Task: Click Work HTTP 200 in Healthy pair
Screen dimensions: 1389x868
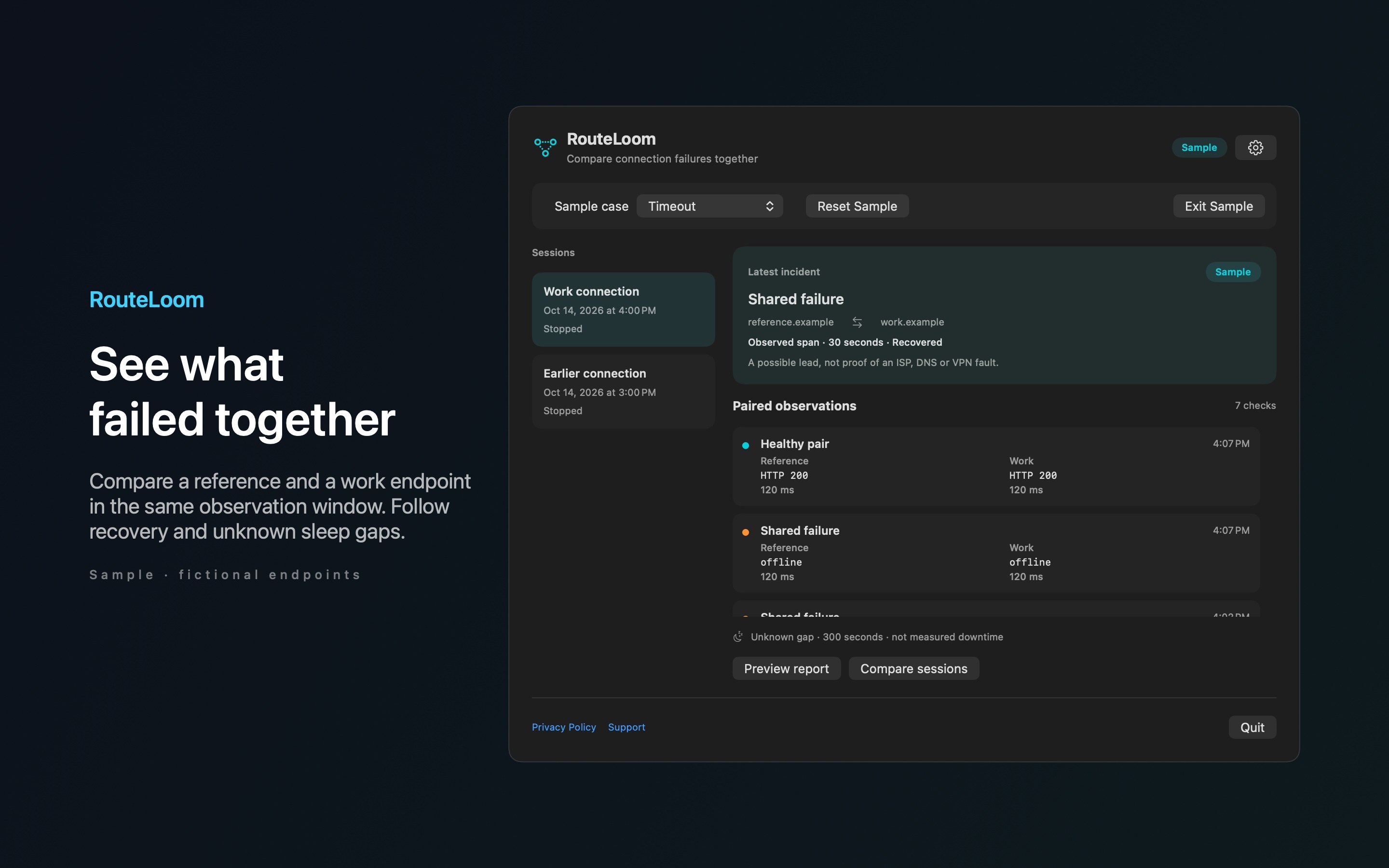Action: tap(1033, 475)
